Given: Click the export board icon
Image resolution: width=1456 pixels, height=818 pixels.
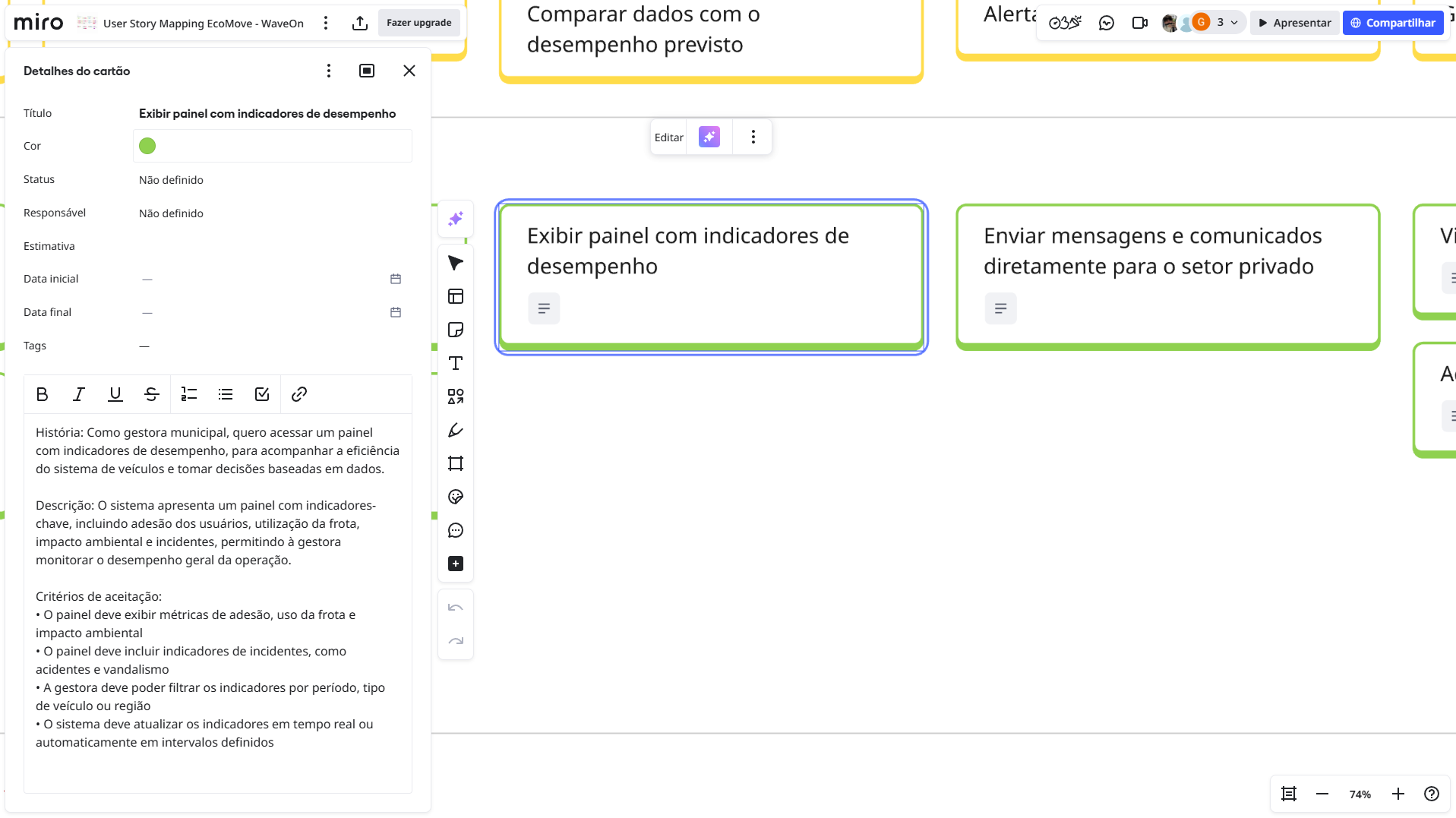Looking at the screenshot, I should click(x=360, y=23).
